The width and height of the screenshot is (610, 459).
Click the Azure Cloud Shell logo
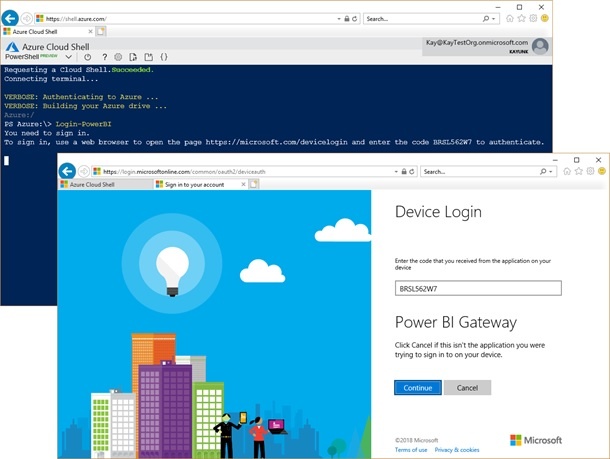coord(12,47)
